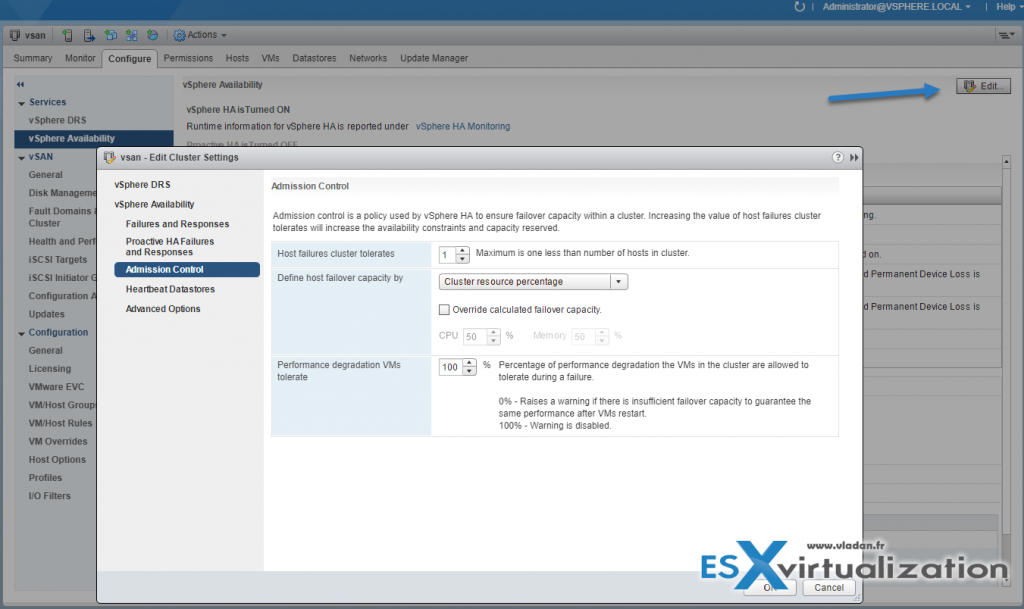
Task: Select Profiles in sidebar
Action: pyautogui.click(x=45, y=478)
